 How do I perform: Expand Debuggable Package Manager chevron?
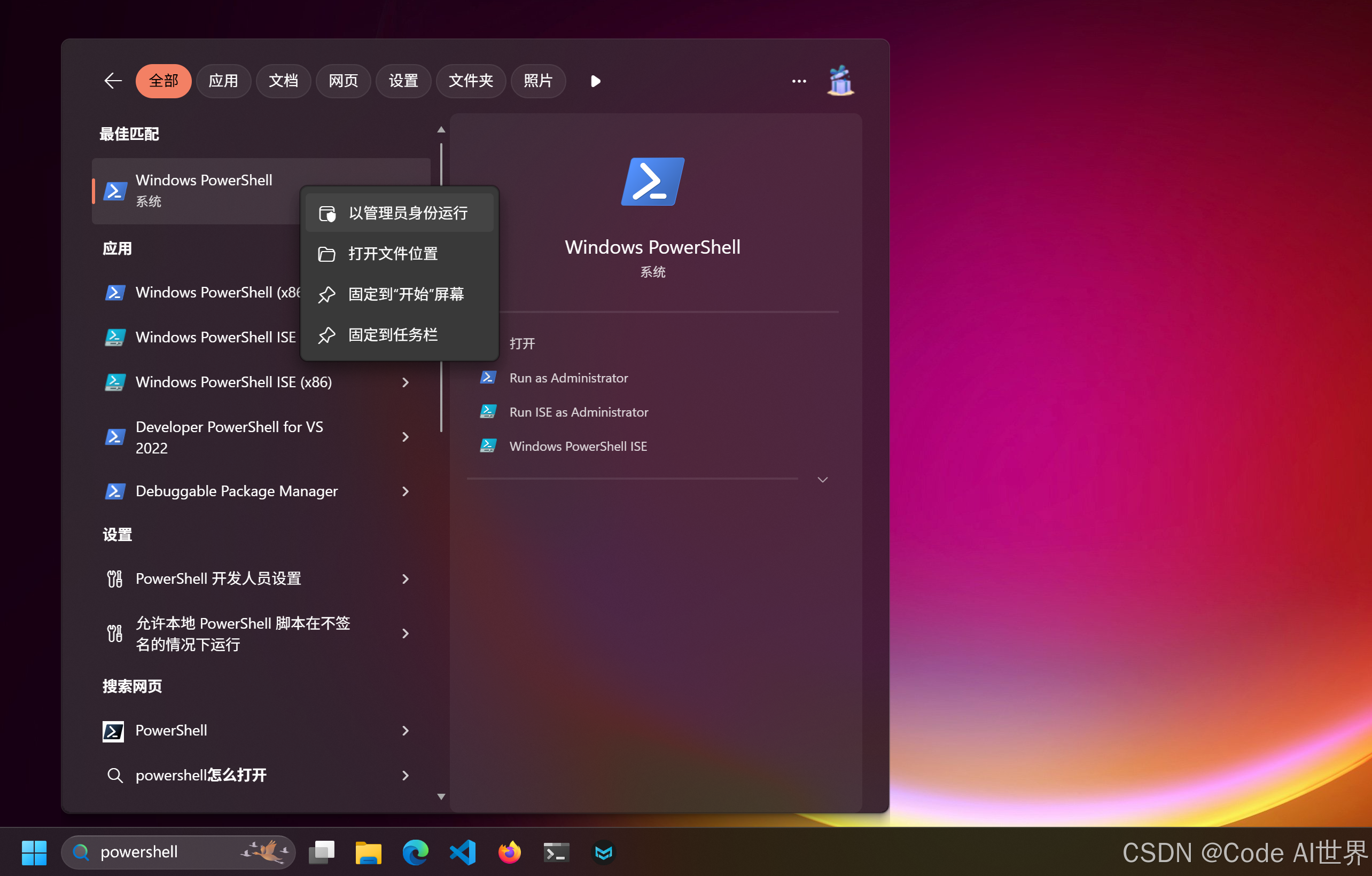pyautogui.click(x=405, y=491)
